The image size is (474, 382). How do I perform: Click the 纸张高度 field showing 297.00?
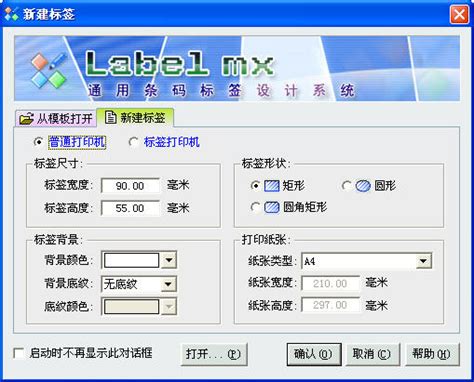click(x=330, y=305)
